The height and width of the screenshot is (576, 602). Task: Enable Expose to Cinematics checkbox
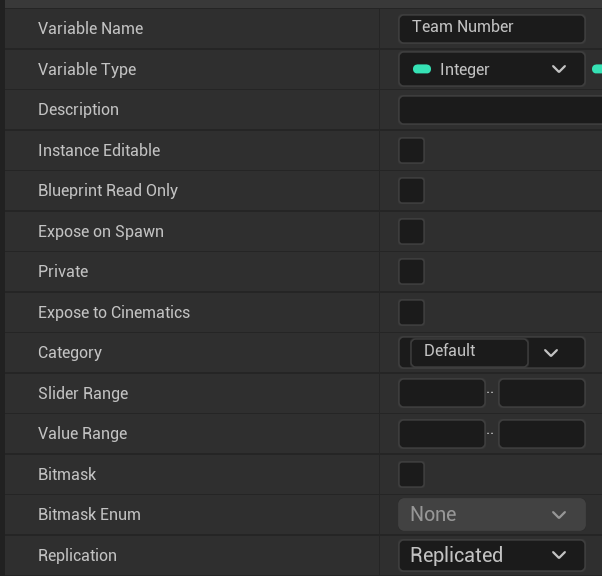point(411,313)
